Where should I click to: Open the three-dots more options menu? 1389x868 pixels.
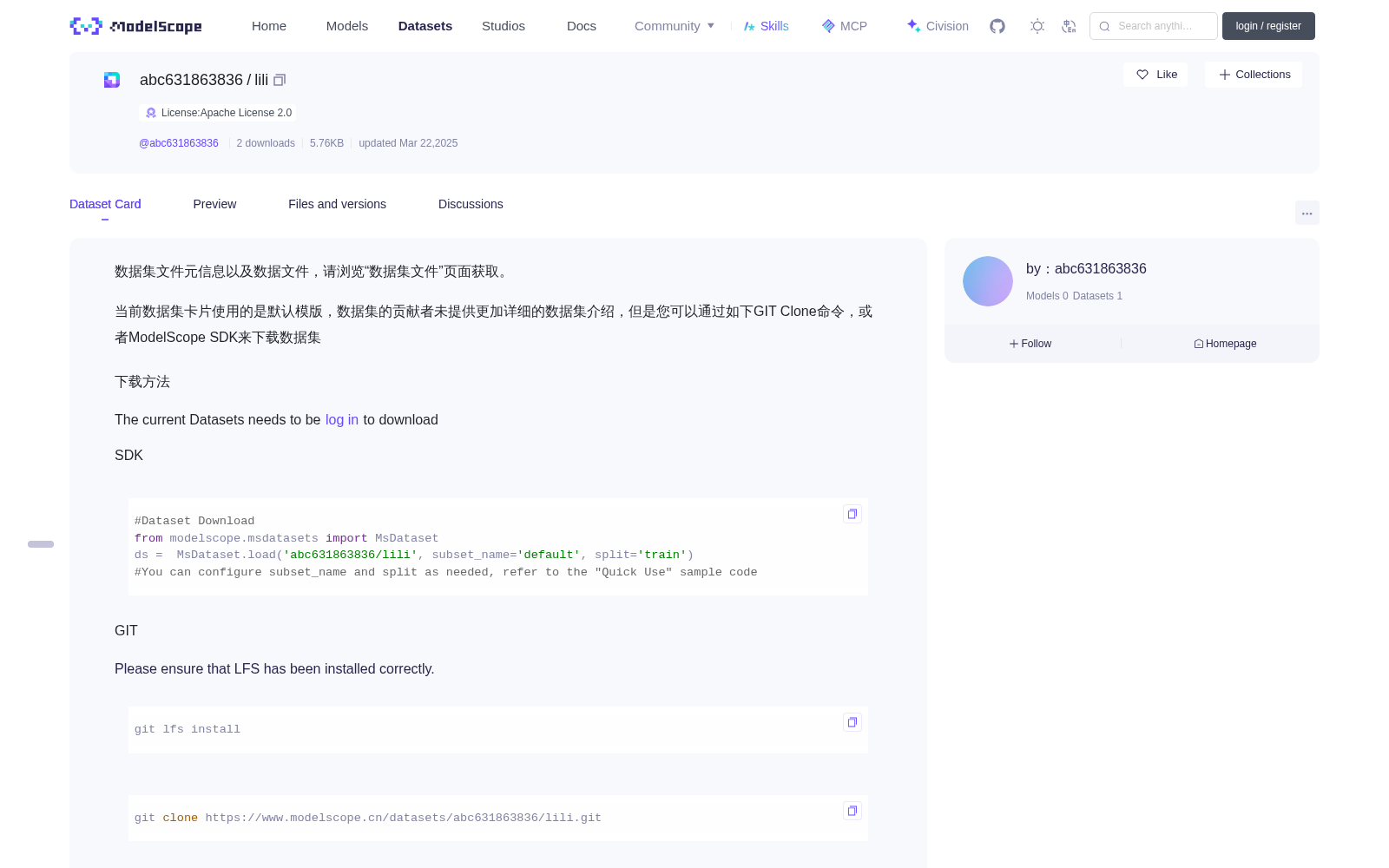coord(1307,213)
